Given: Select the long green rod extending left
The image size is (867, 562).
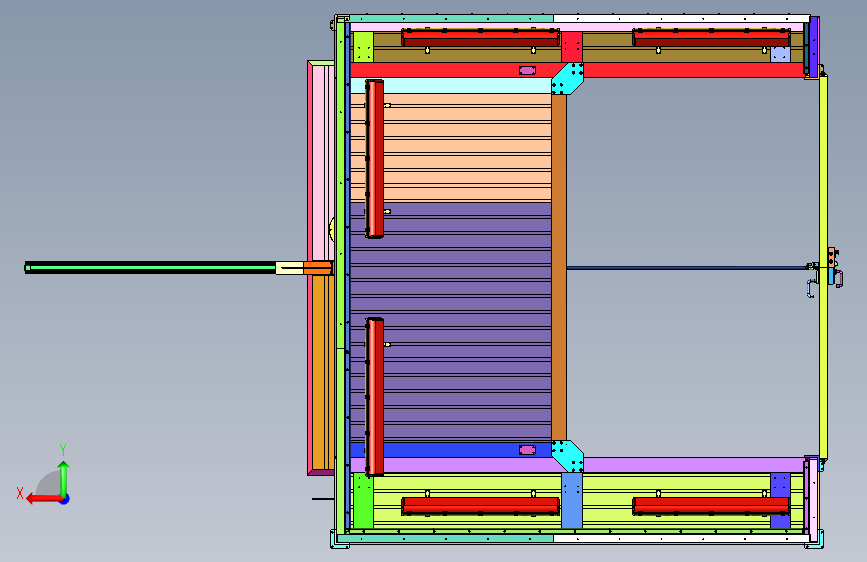Looking at the screenshot, I should 150,268.
